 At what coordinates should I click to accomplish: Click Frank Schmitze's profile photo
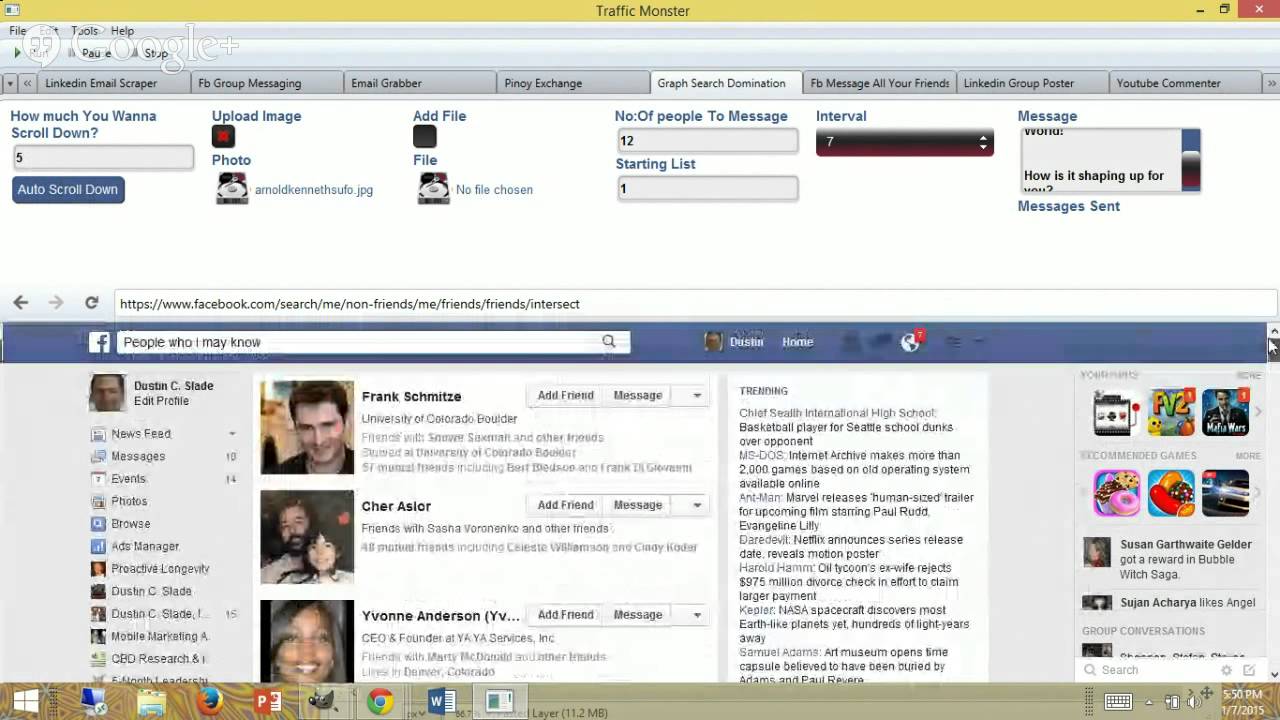tap(307, 427)
